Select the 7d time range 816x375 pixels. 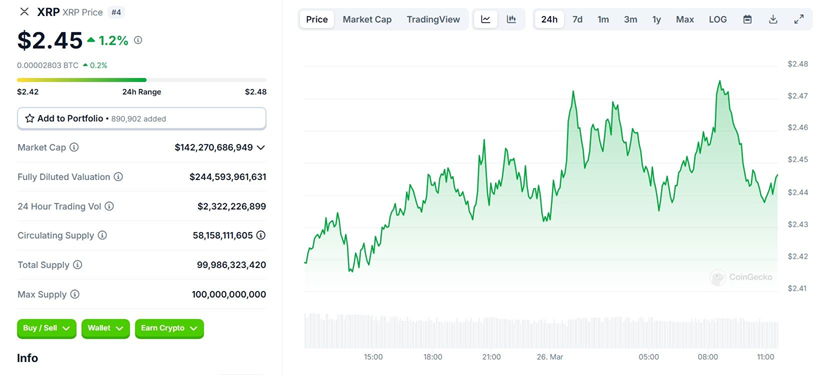(577, 20)
